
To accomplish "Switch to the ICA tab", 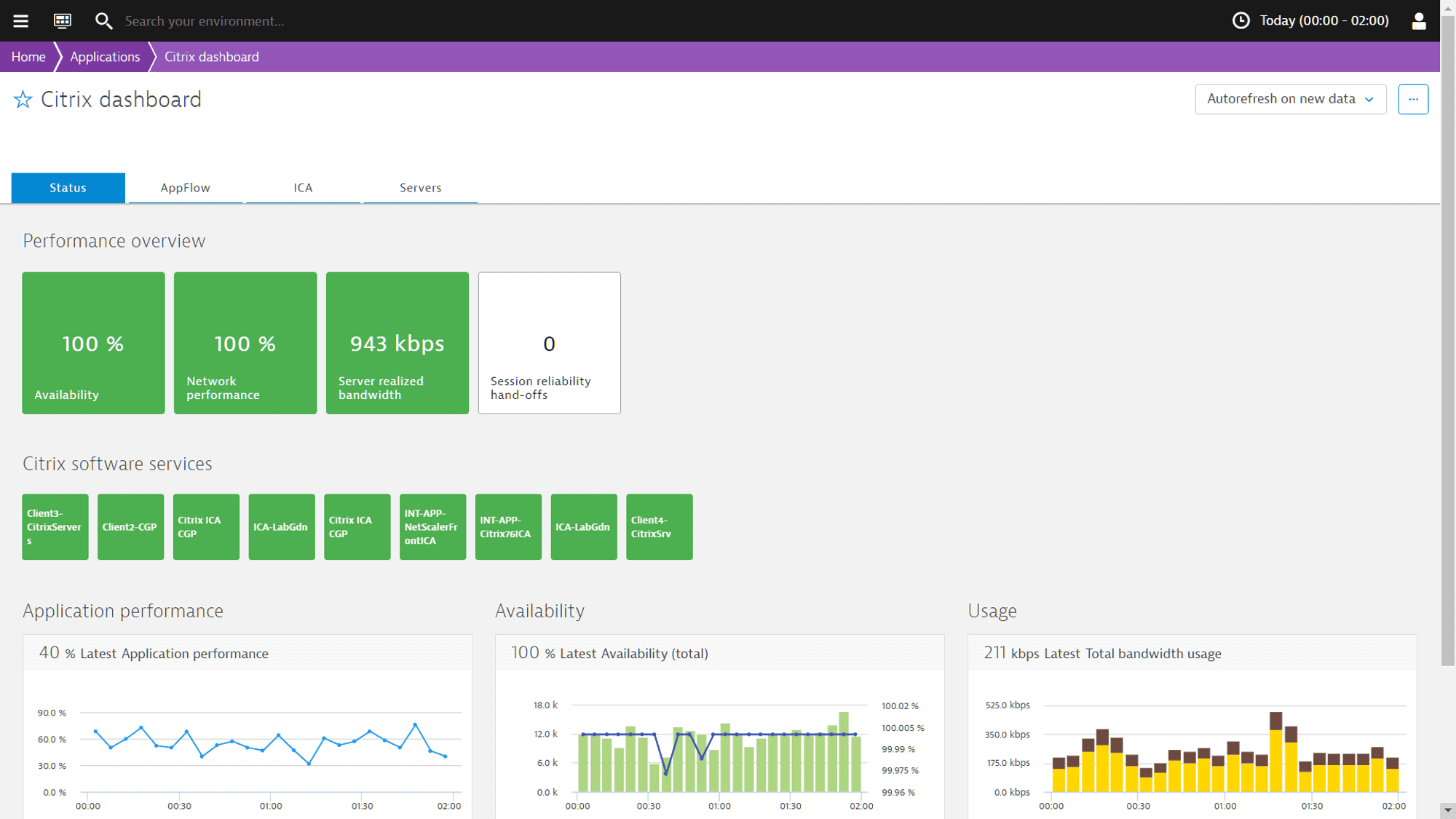I will (303, 188).
